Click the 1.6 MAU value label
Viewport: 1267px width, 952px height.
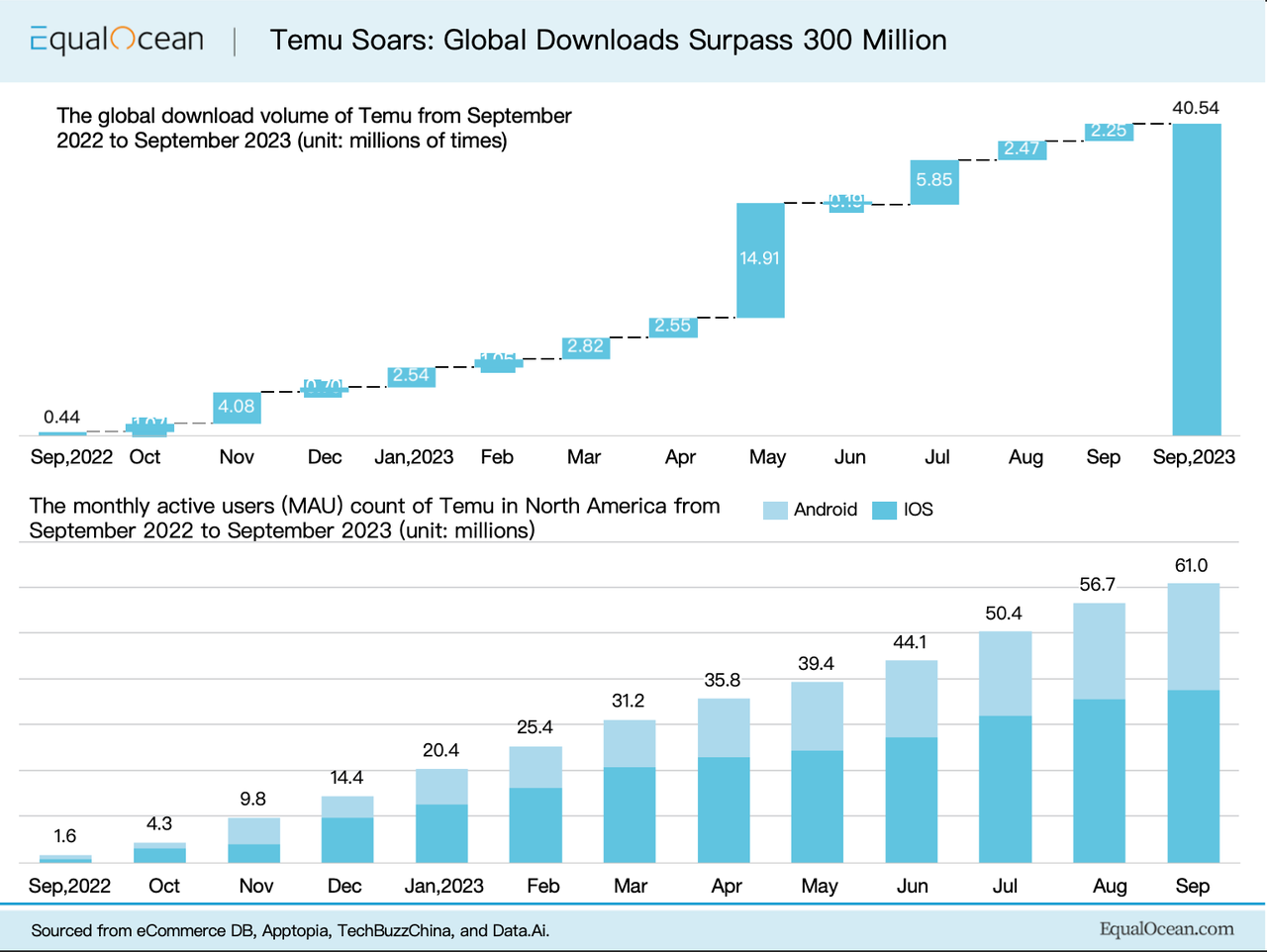tap(65, 836)
